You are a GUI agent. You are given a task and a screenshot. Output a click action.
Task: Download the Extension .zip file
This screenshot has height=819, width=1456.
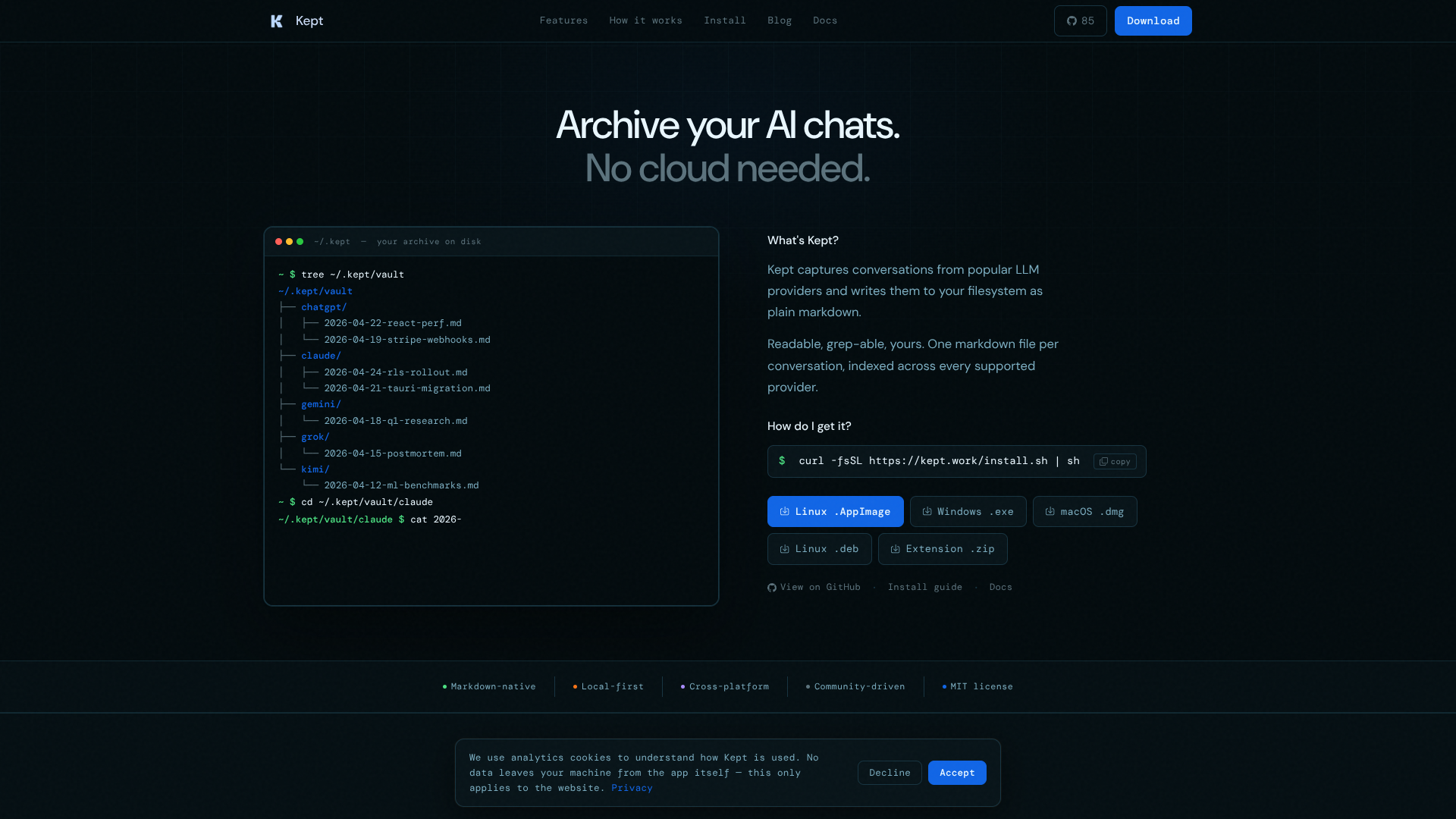[x=943, y=549]
